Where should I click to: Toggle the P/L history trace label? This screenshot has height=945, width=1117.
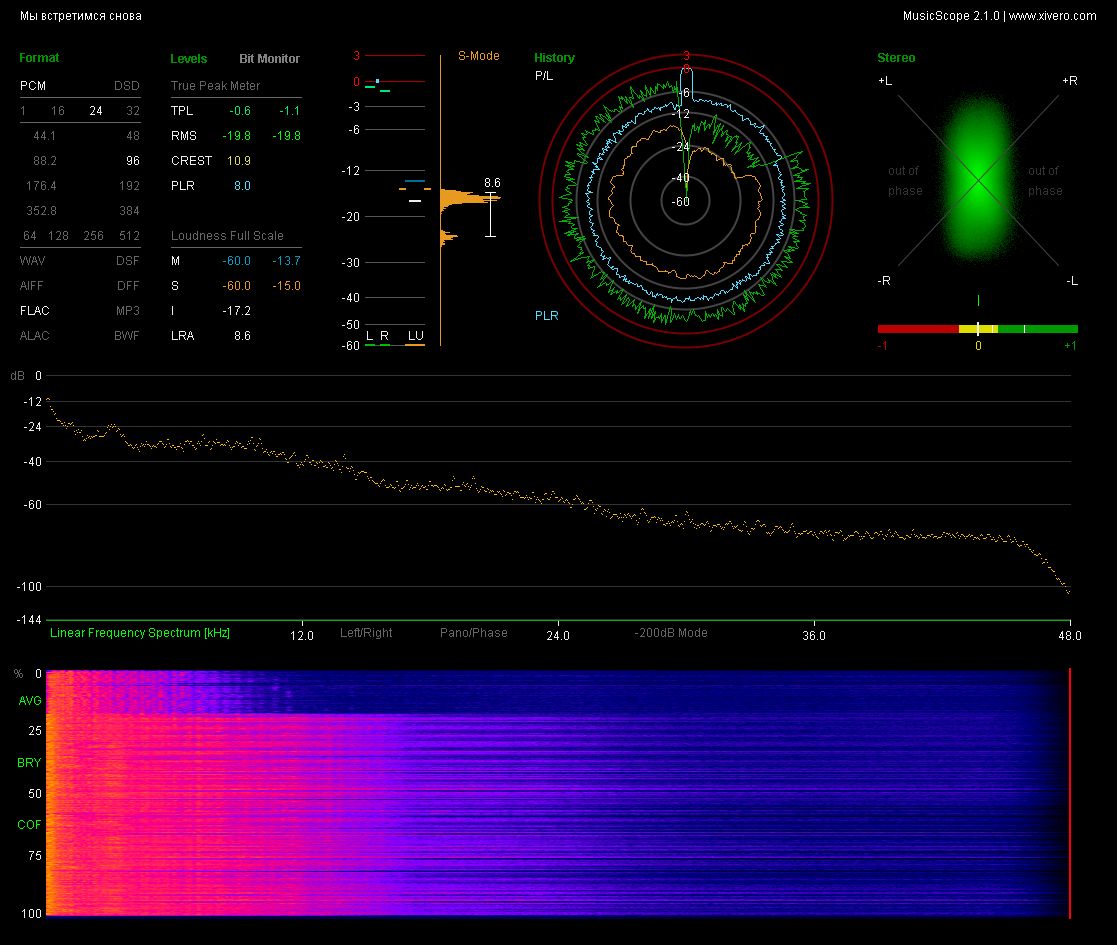point(543,76)
